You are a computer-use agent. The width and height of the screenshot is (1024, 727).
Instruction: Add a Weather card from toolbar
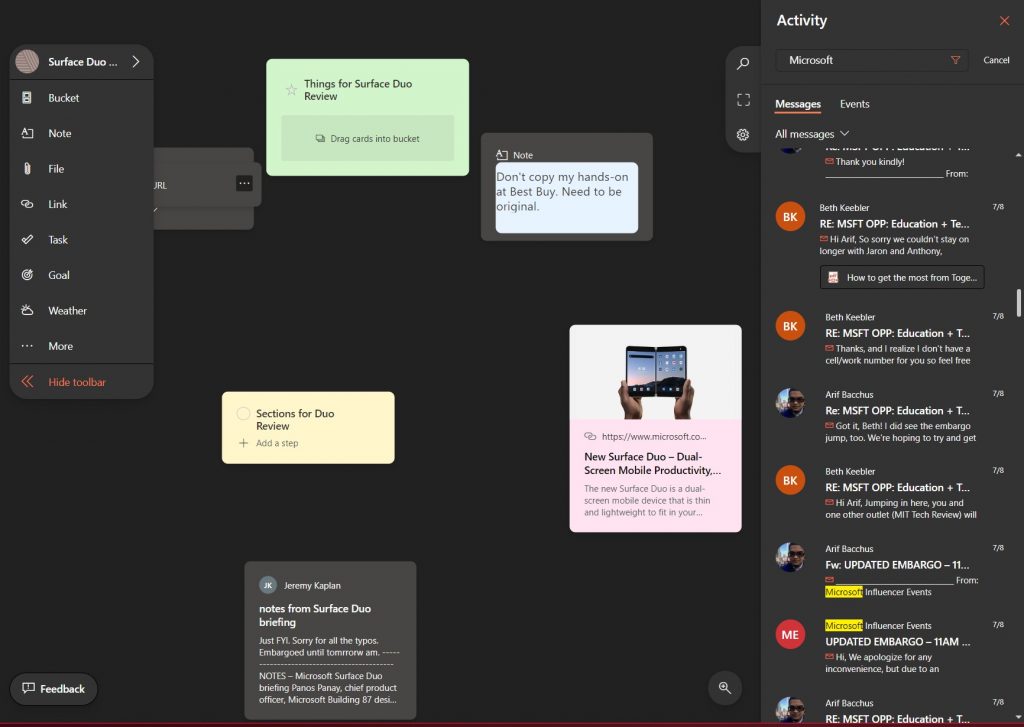tap(82, 311)
